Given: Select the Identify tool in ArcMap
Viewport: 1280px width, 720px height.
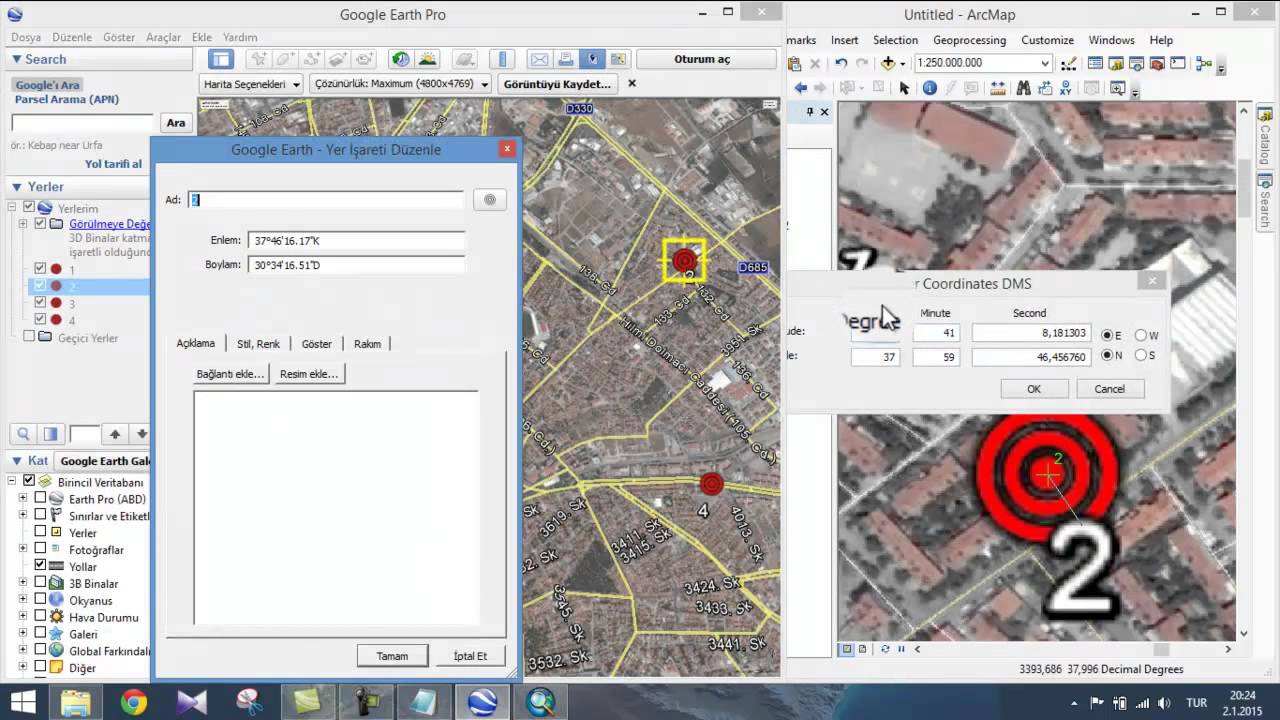Looking at the screenshot, I should click(929, 88).
